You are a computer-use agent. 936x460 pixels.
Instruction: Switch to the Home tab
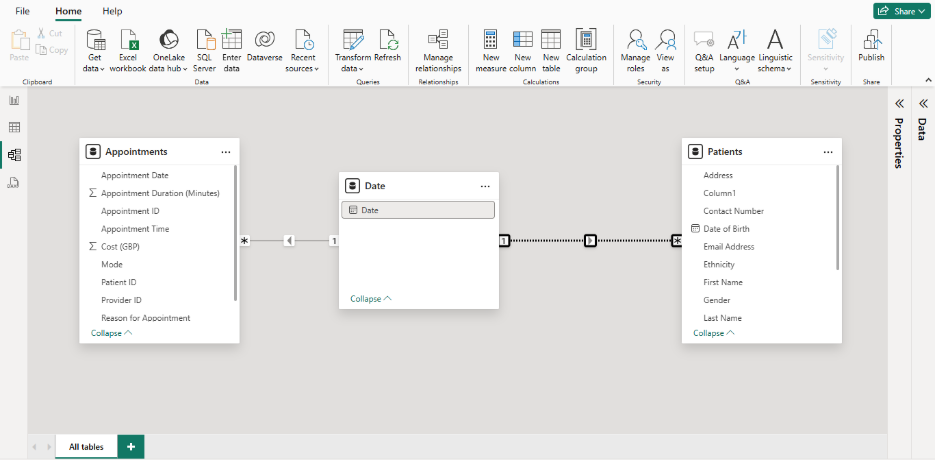point(68,11)
